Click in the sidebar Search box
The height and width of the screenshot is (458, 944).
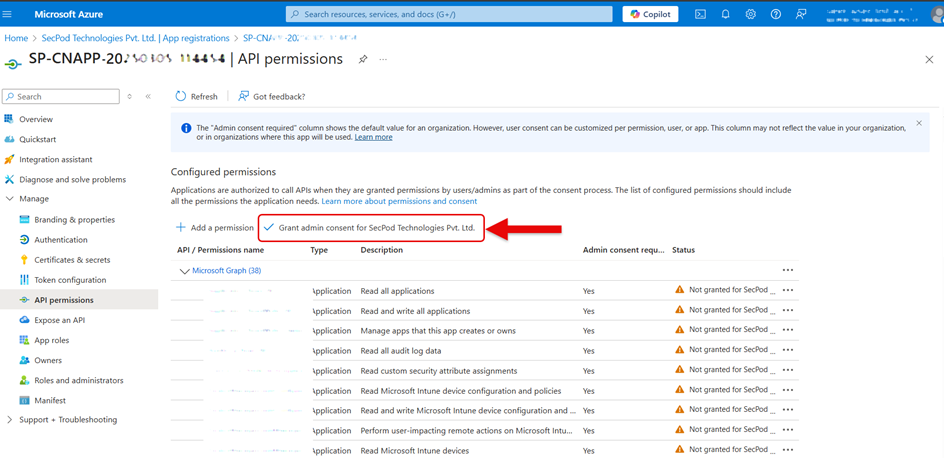pyautogui.click(x=61, y=96)
